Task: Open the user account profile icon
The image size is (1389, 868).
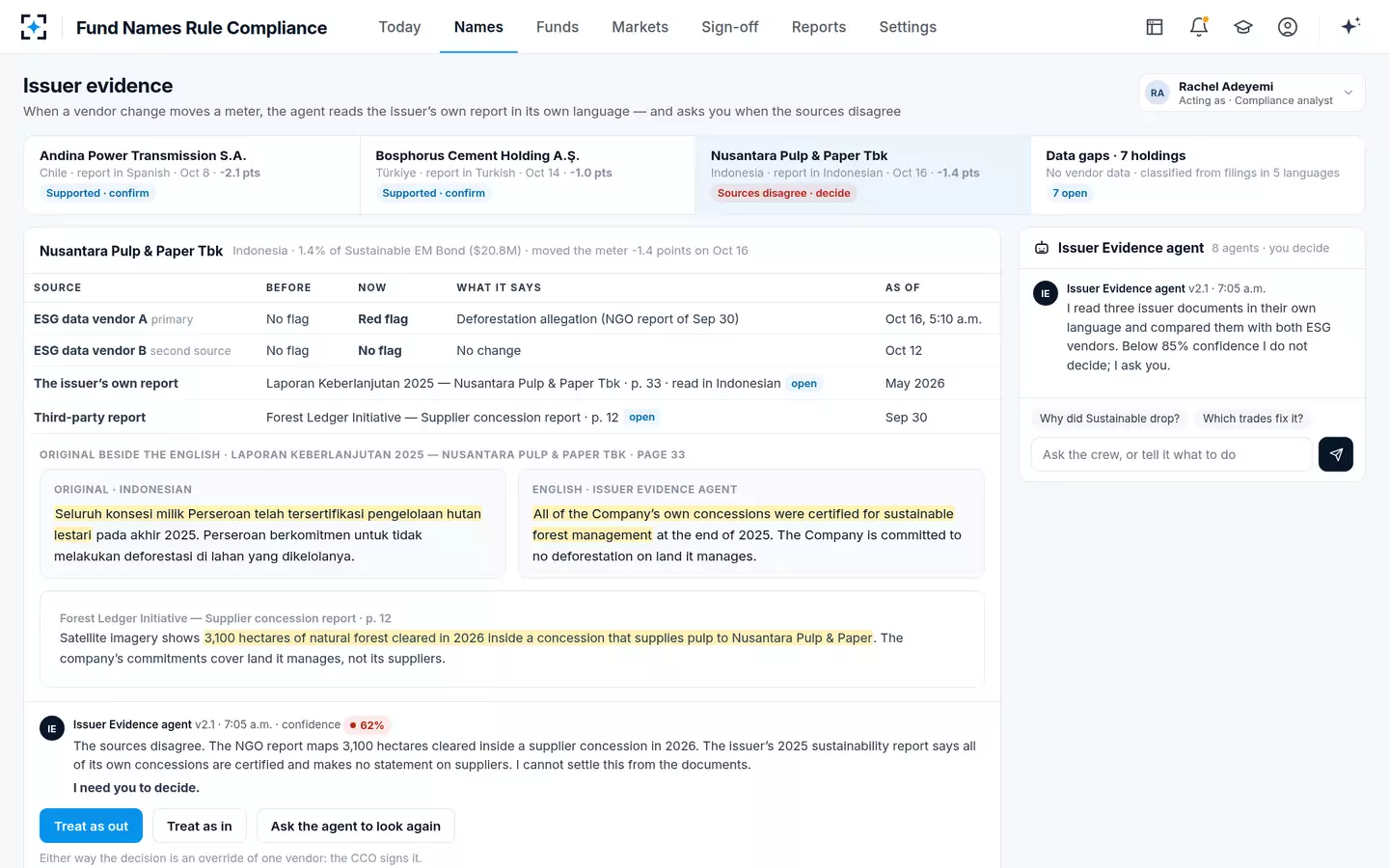Action: 1288,27
